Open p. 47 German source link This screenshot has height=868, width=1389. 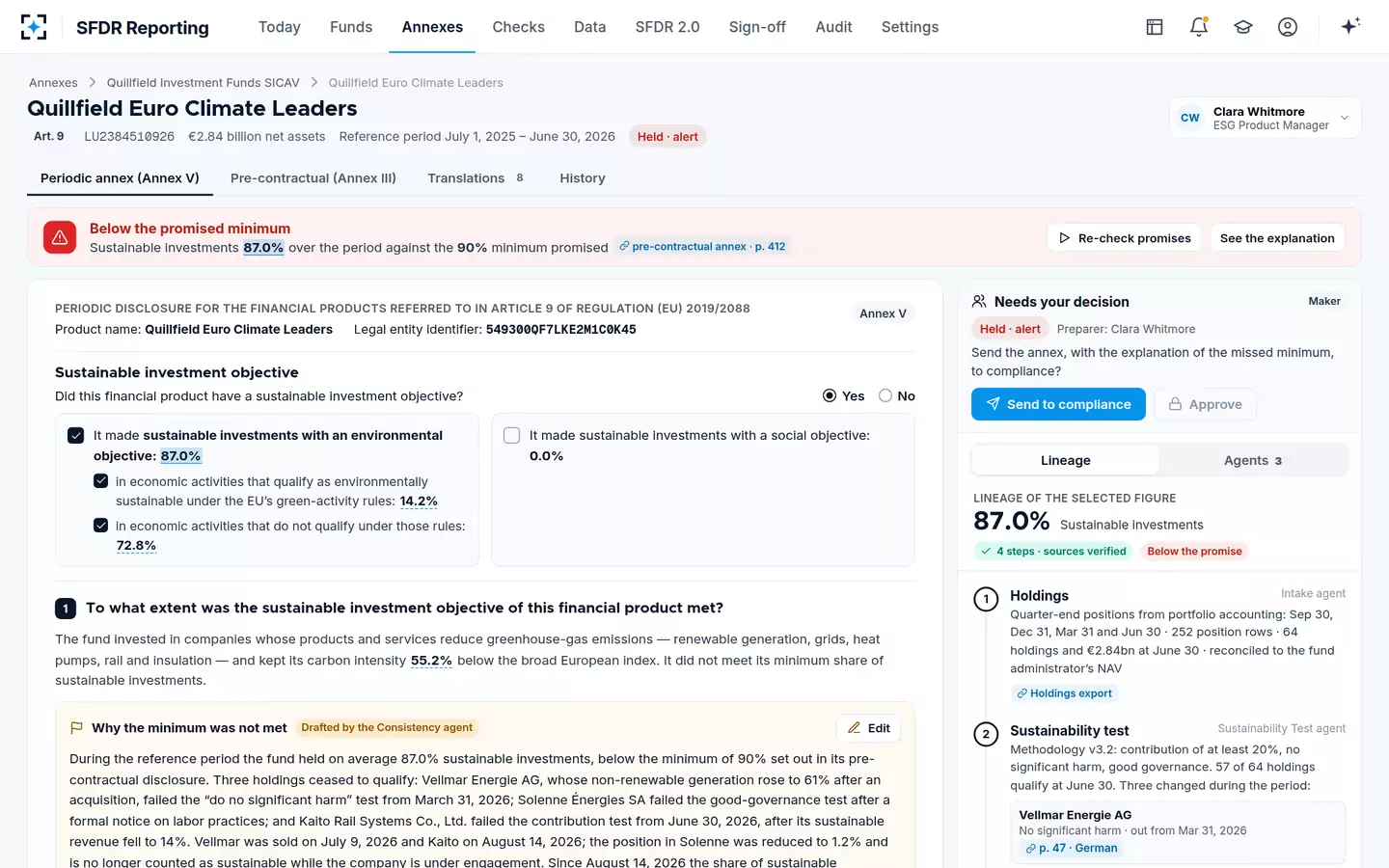(1072, 849)
